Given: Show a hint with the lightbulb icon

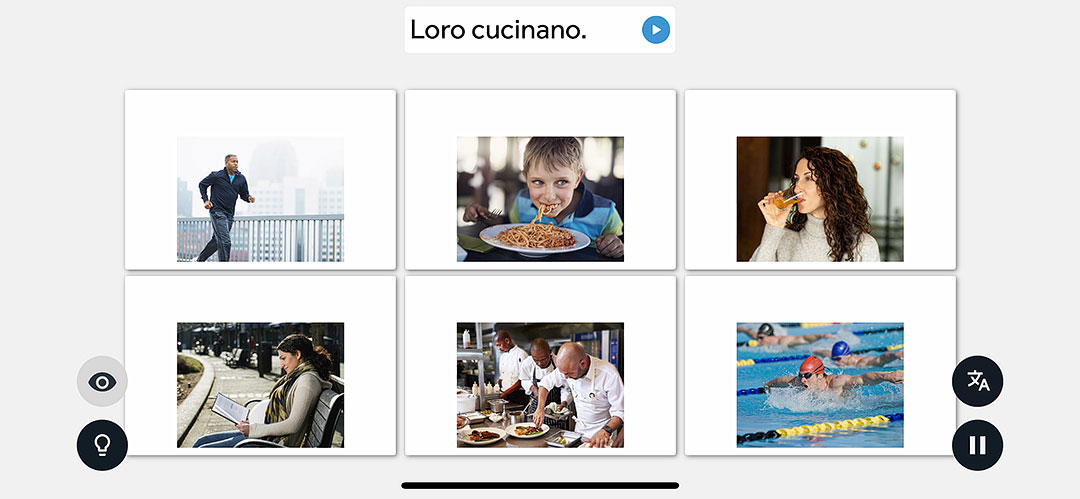Looking at the screenshot, I should click(x=102, y=445).
